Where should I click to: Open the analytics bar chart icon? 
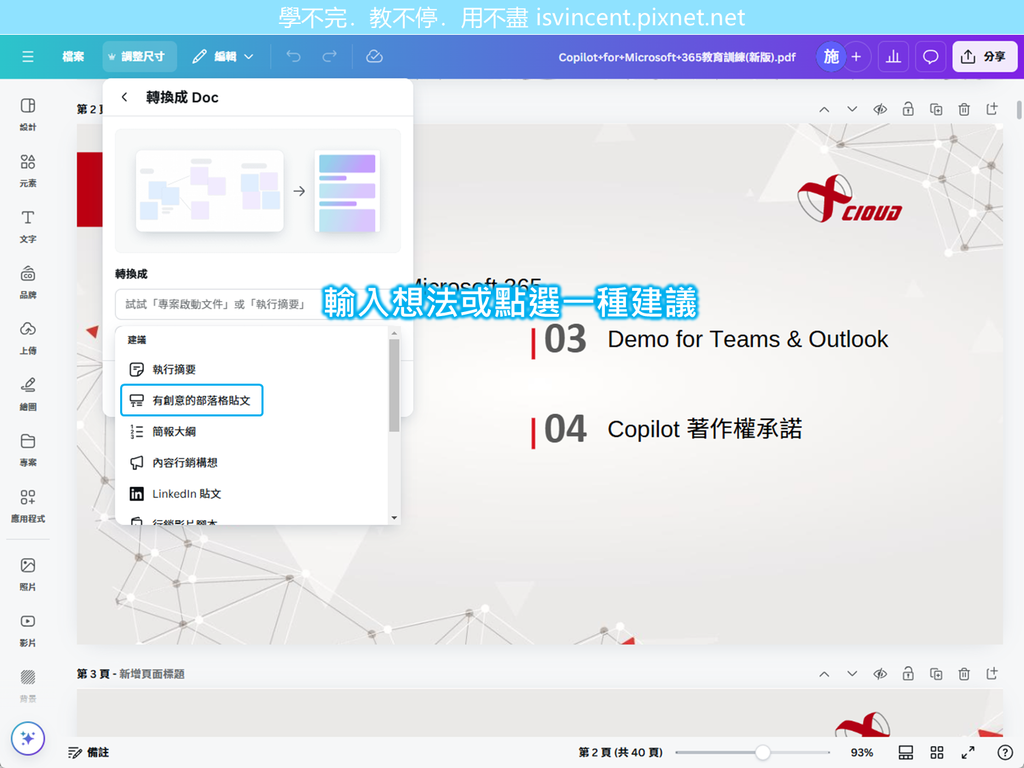(893, 57)
